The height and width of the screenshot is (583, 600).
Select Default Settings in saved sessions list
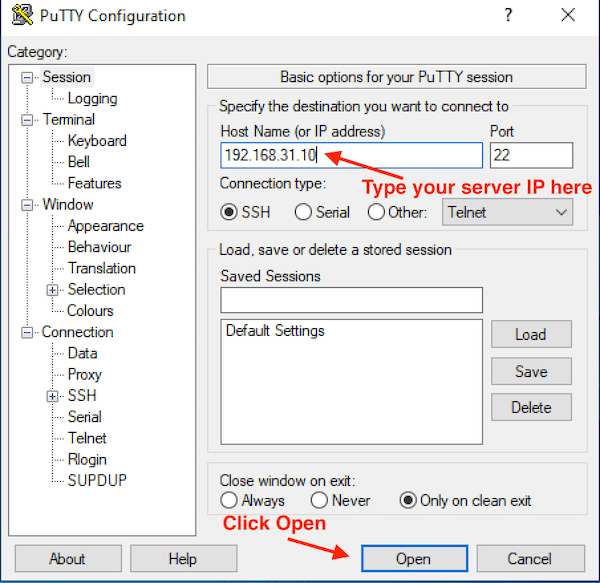click(x=275, y=331)
